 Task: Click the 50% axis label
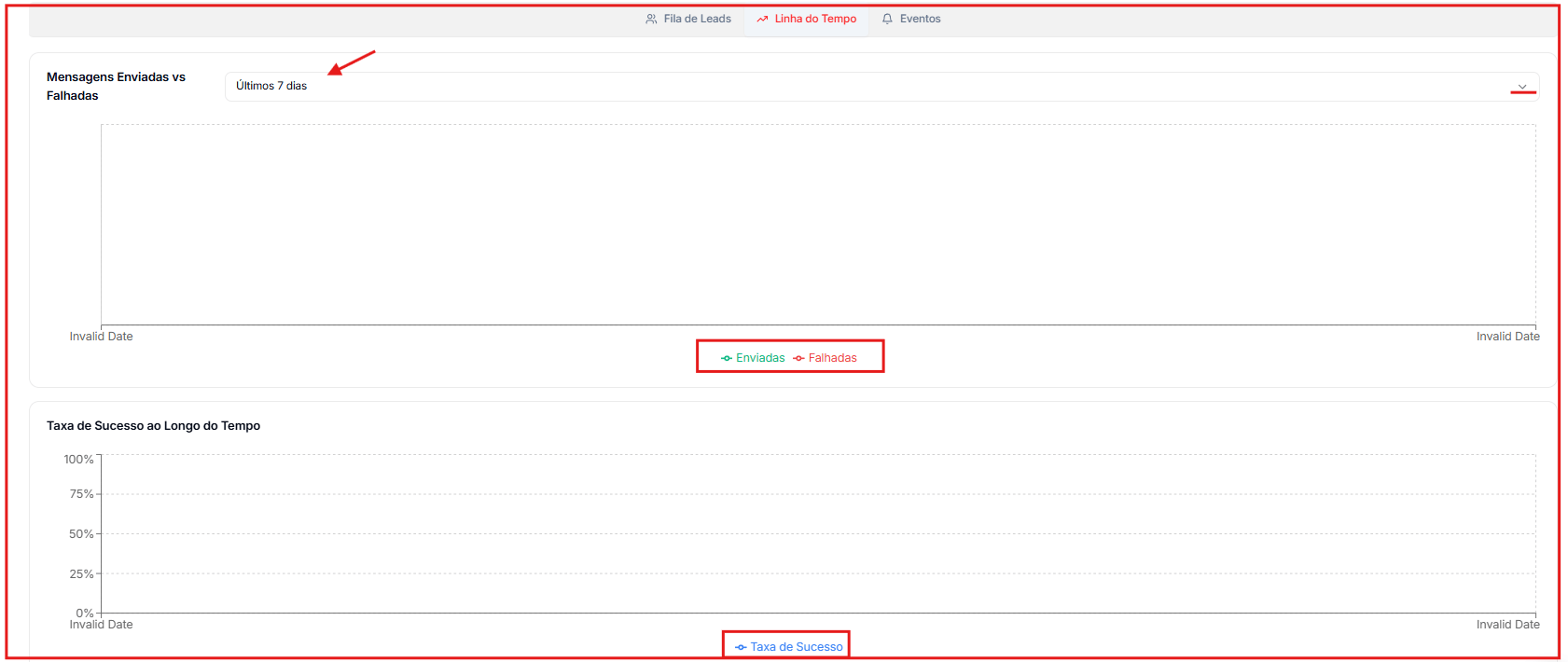[x=81, y=534]
